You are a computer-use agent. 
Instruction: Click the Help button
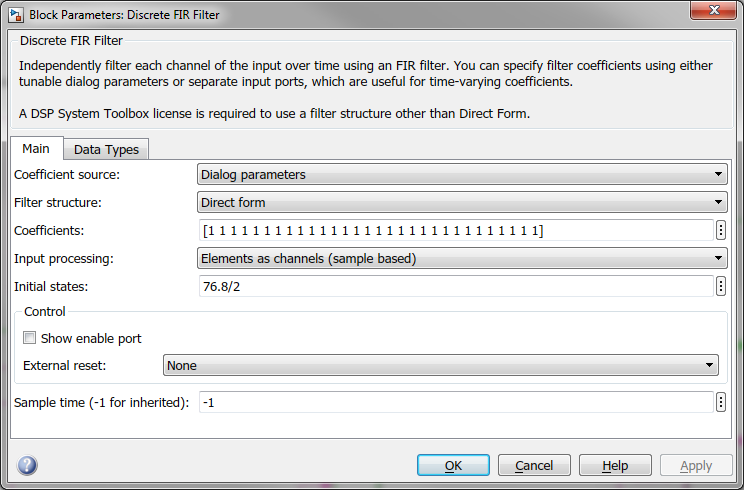click(615, 465)
